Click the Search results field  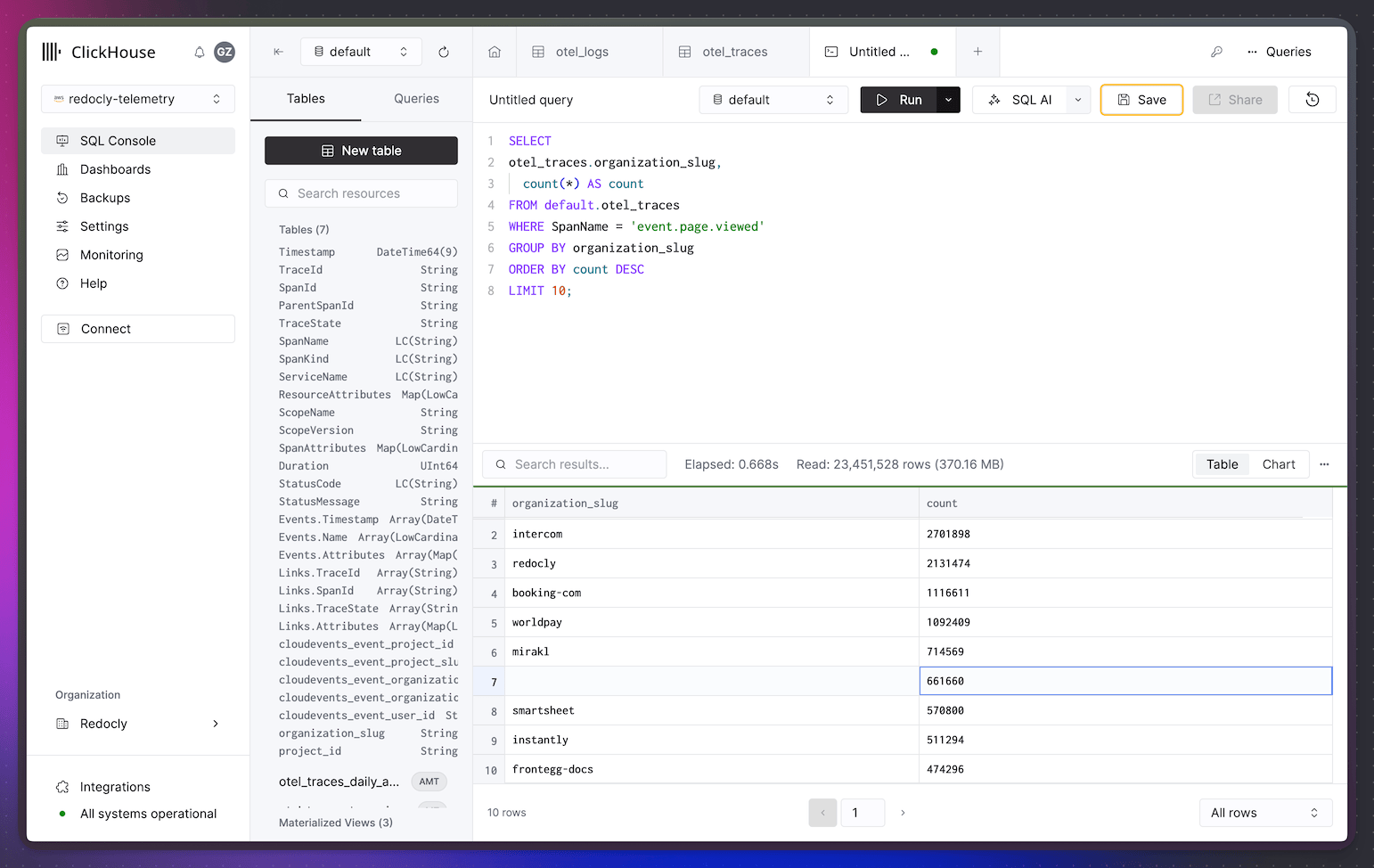click(575, 464)
